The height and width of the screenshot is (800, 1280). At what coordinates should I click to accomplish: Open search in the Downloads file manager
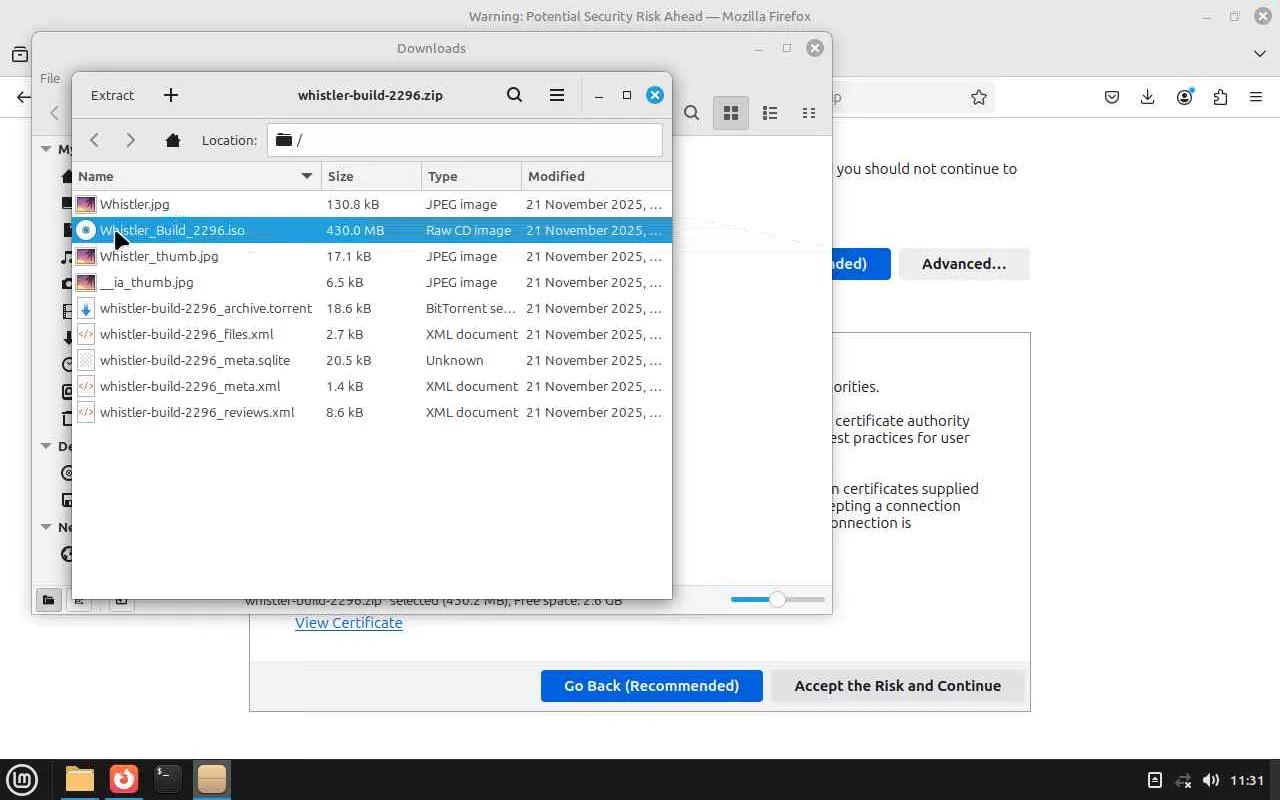[691, 113]
